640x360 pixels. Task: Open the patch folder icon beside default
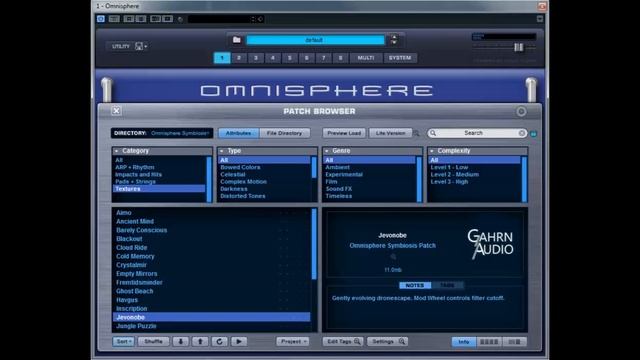236,40
